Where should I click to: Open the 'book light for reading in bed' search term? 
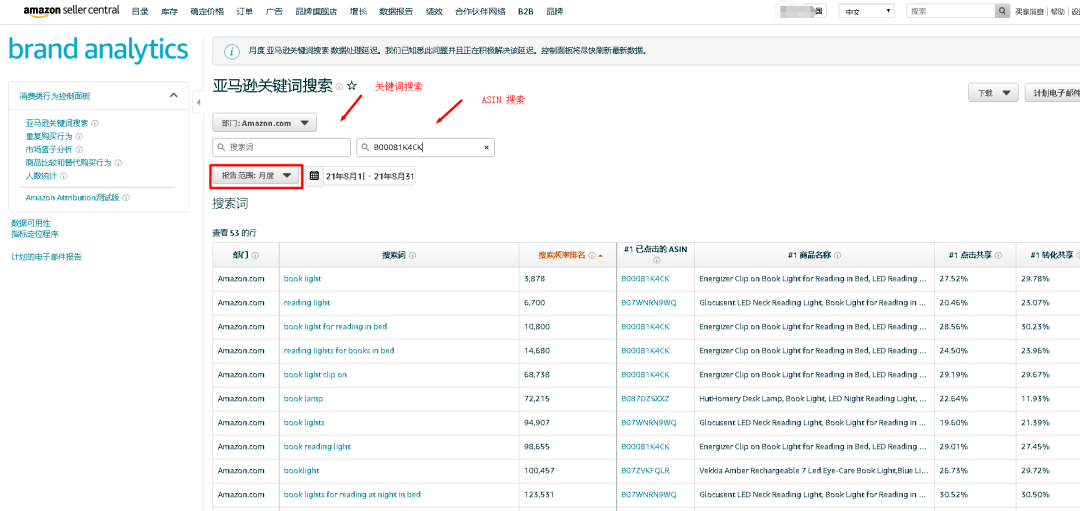pyautogui.click(x=335, y=327)
